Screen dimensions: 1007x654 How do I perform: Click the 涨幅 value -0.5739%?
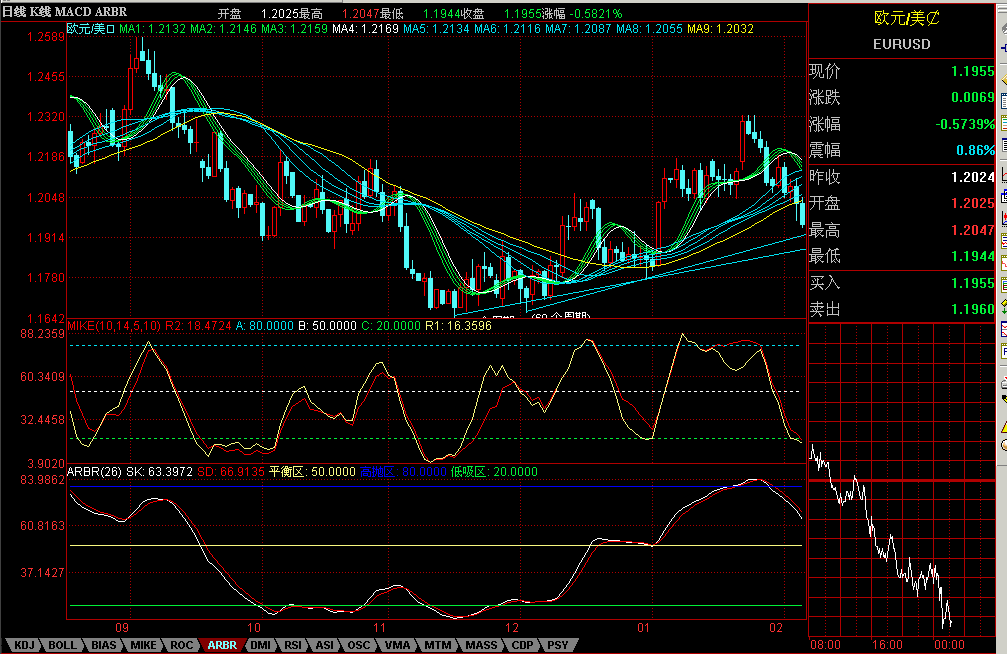pyautogui.click(x=965, y=124)
